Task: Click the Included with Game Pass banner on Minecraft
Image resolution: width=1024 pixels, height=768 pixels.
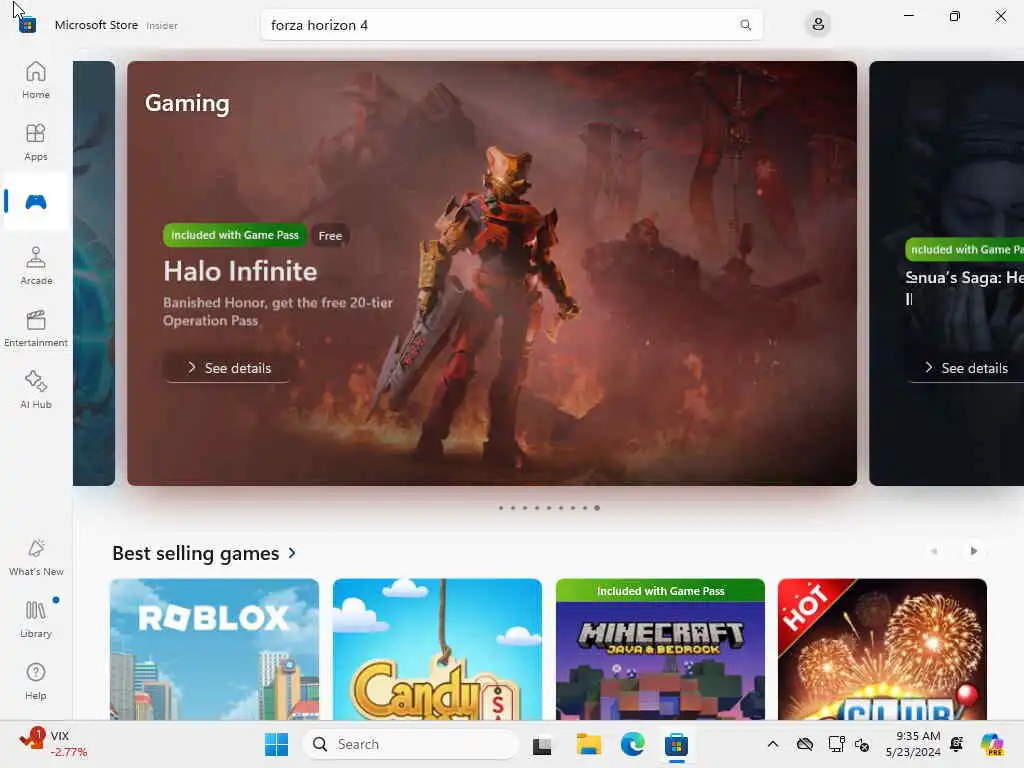Action: [x=660, y=591]
